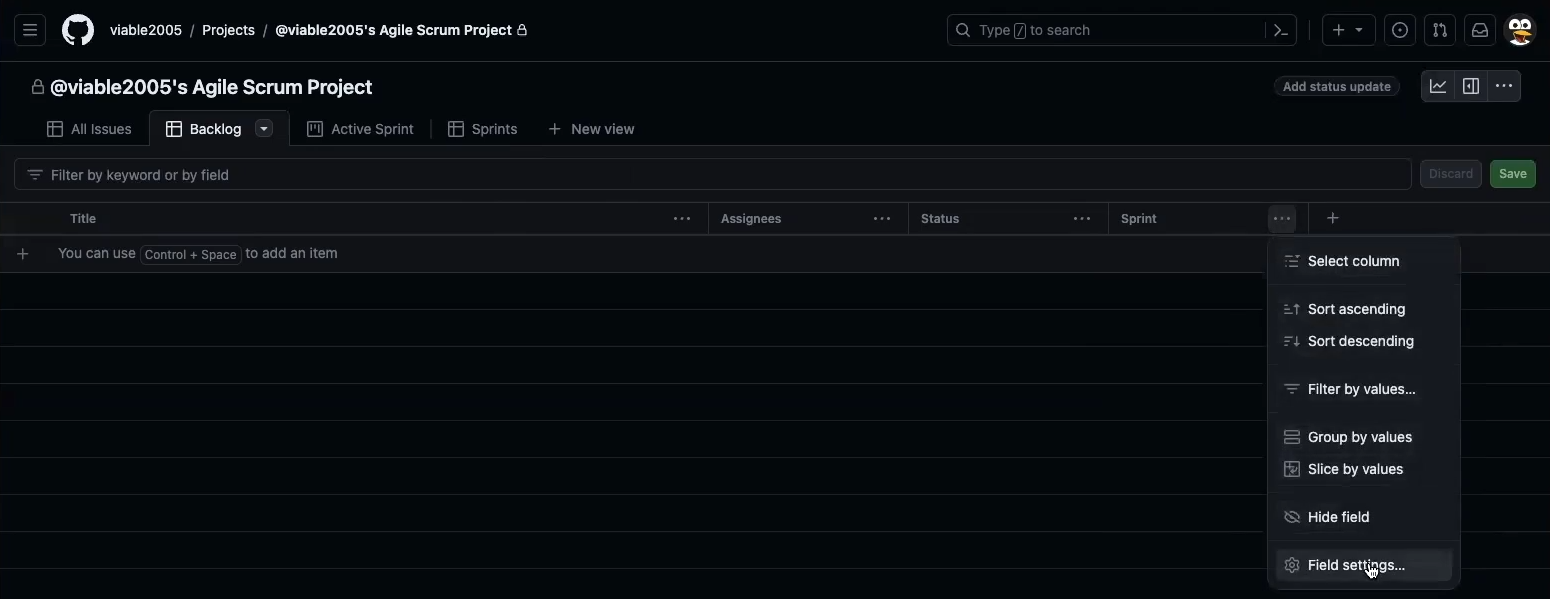The image size is (1550, 599).
Task: Open the Pull requests icon
Action: pos(1440,30)
